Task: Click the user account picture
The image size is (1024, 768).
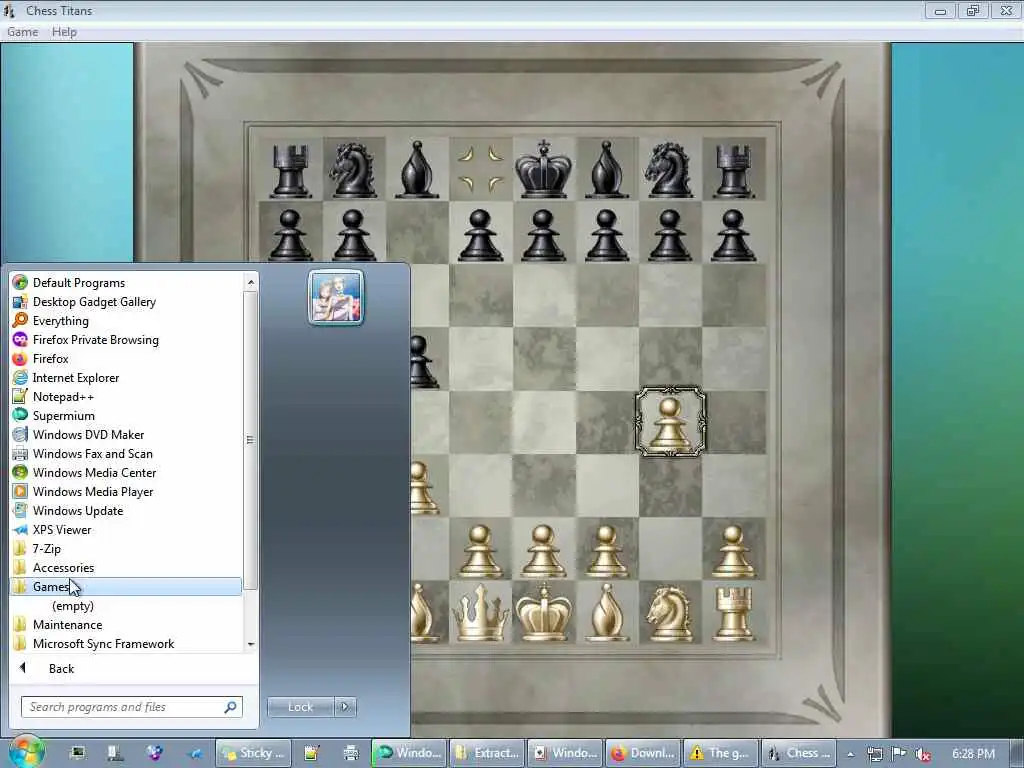Action: click(336, 297)
